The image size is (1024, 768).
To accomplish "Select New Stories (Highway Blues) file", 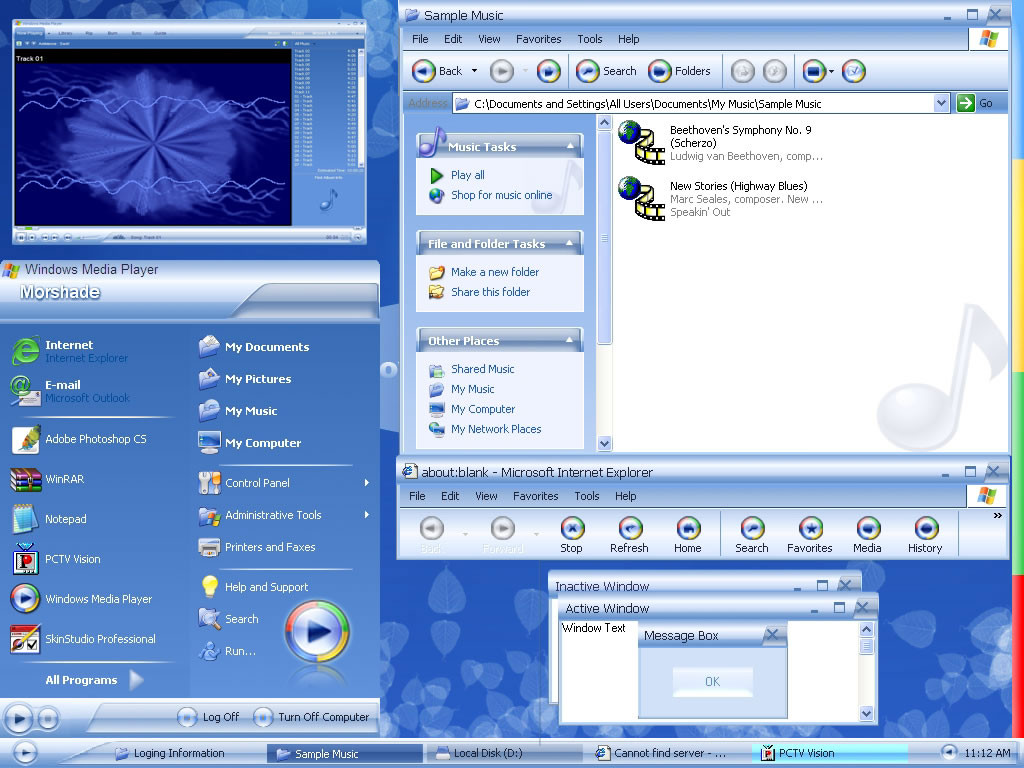I will click(x=721, y=199).
